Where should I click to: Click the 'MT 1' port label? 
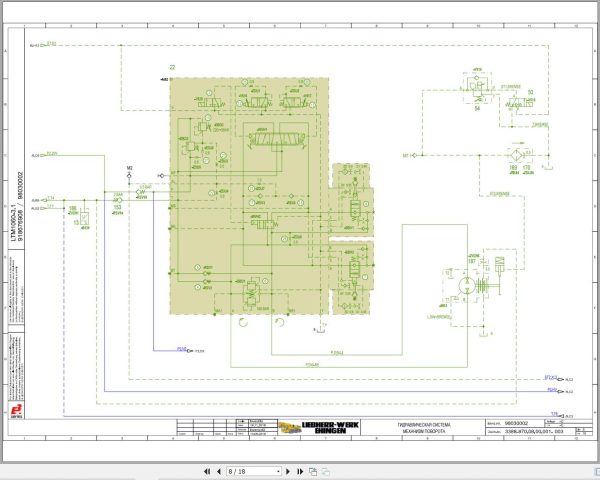coord(406,156)
